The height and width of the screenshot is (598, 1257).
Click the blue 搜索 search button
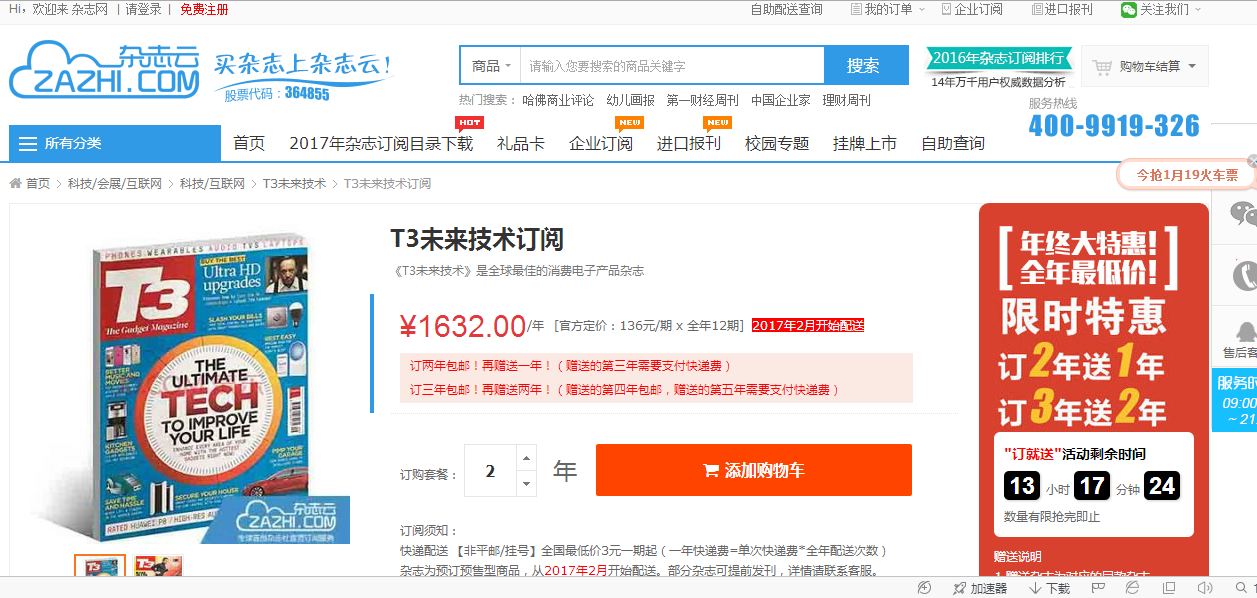pyautogui.click(x=864, y=66)
